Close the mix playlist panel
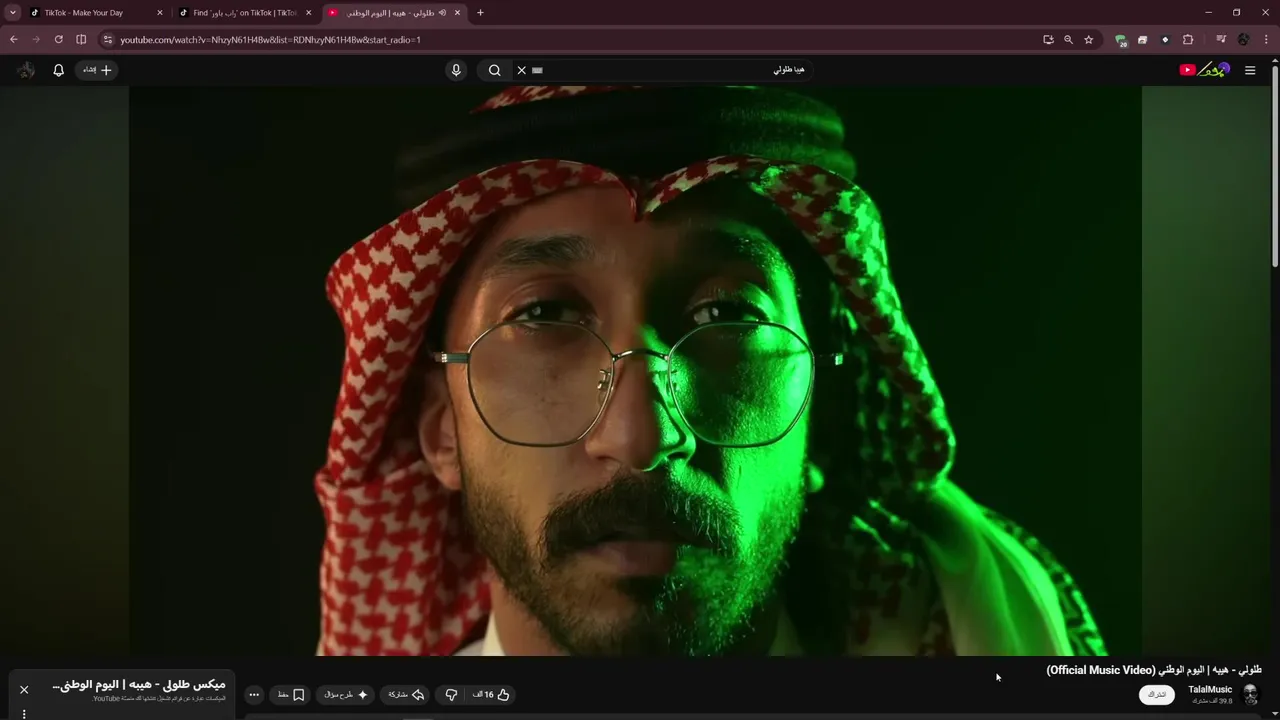 click(x=24, y=689)
